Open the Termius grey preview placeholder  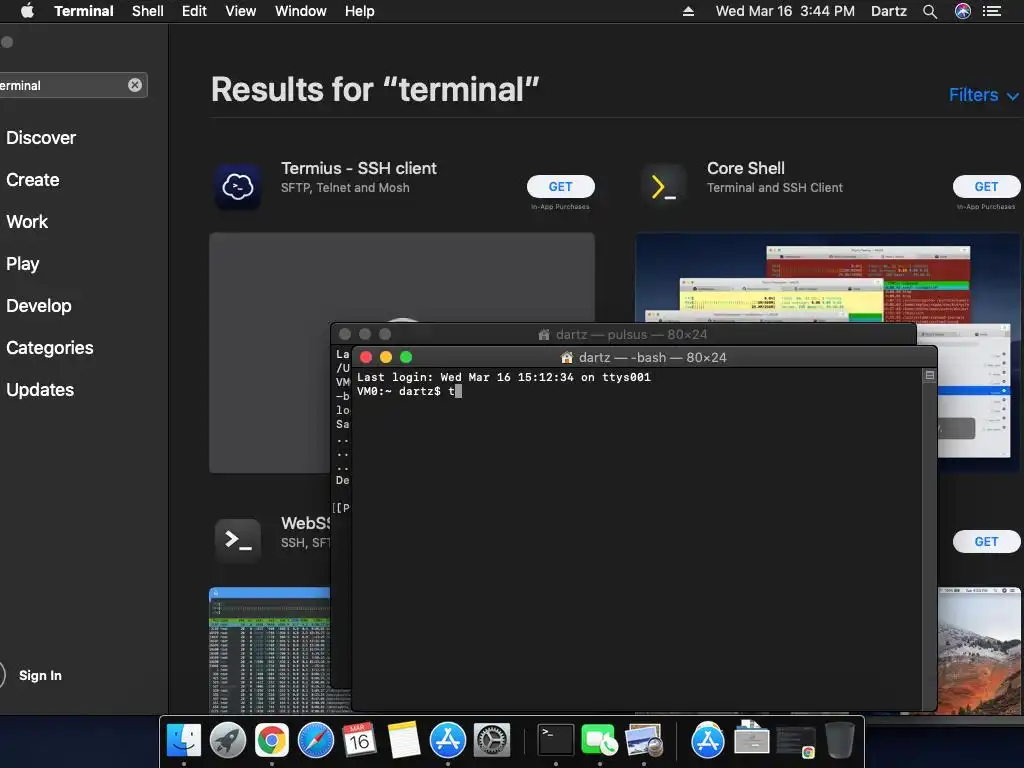click(271, 353)
